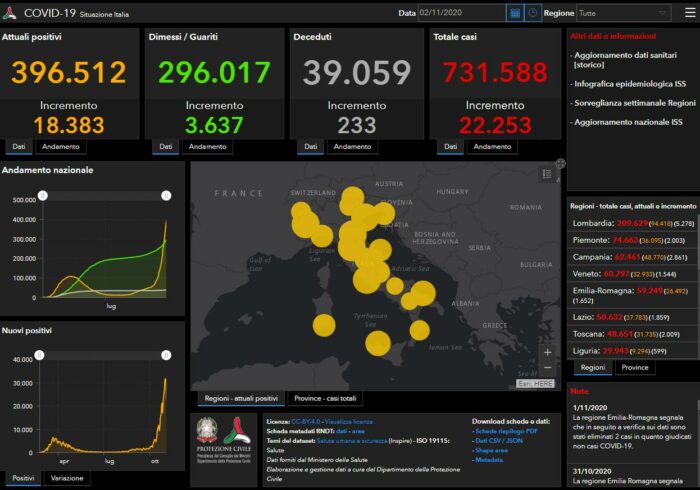Viewport: 700px width, 490px height.
Task: Click the Sicily yellow bubble on map
Action: point(377,343)
